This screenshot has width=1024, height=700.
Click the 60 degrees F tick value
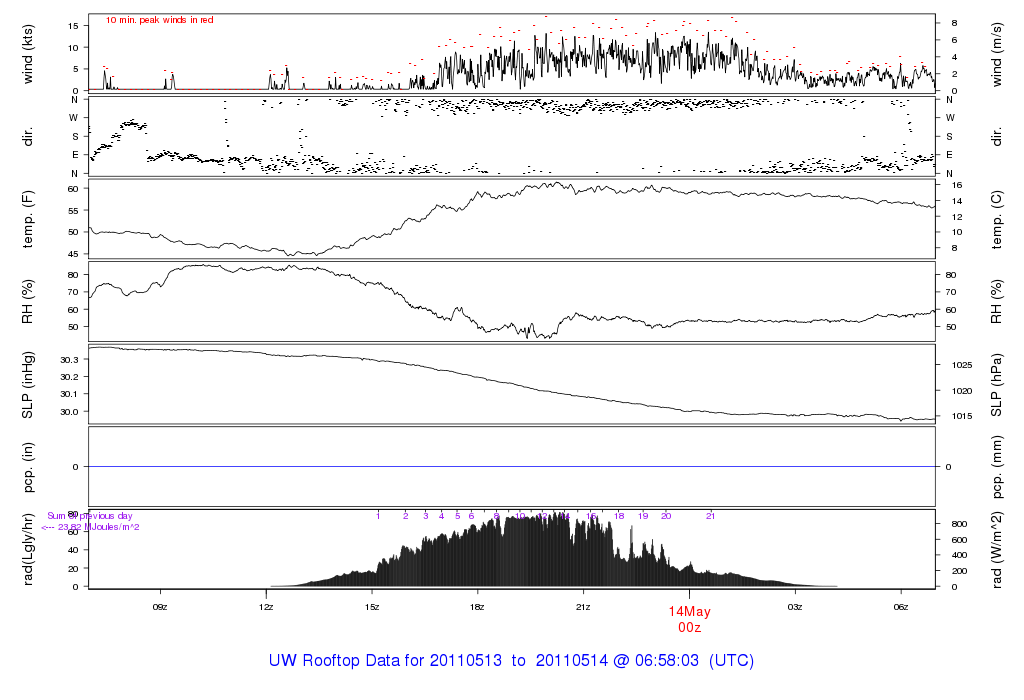point(73,189)
